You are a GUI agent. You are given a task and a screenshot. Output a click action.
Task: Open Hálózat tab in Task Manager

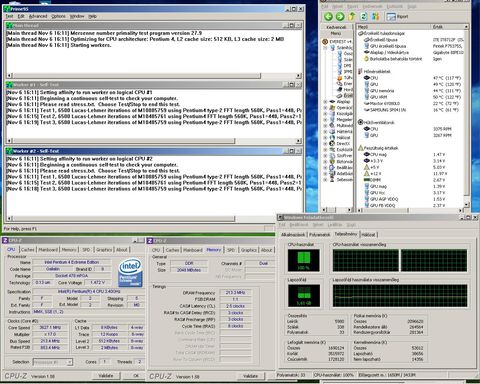click(368, 235)
